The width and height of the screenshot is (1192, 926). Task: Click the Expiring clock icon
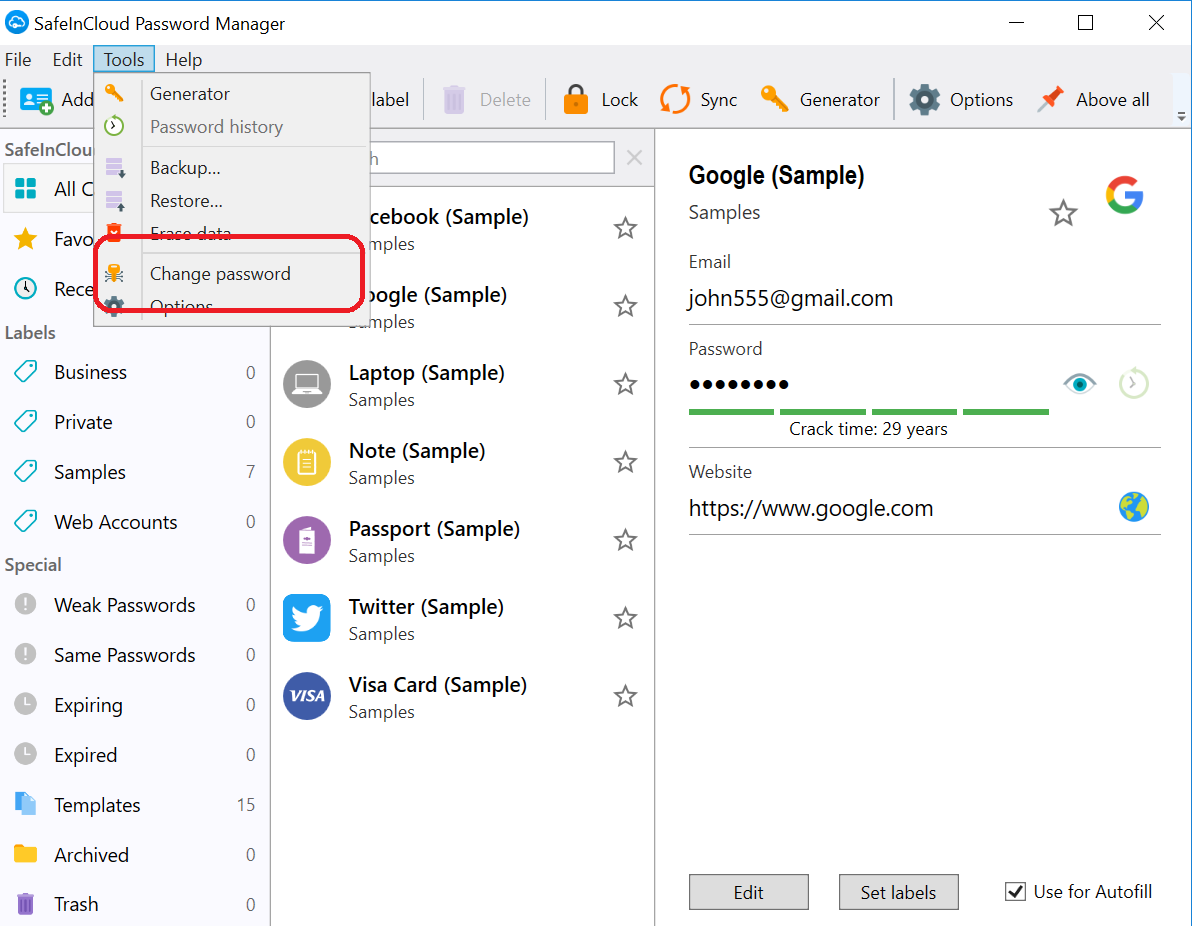[26, 704]
